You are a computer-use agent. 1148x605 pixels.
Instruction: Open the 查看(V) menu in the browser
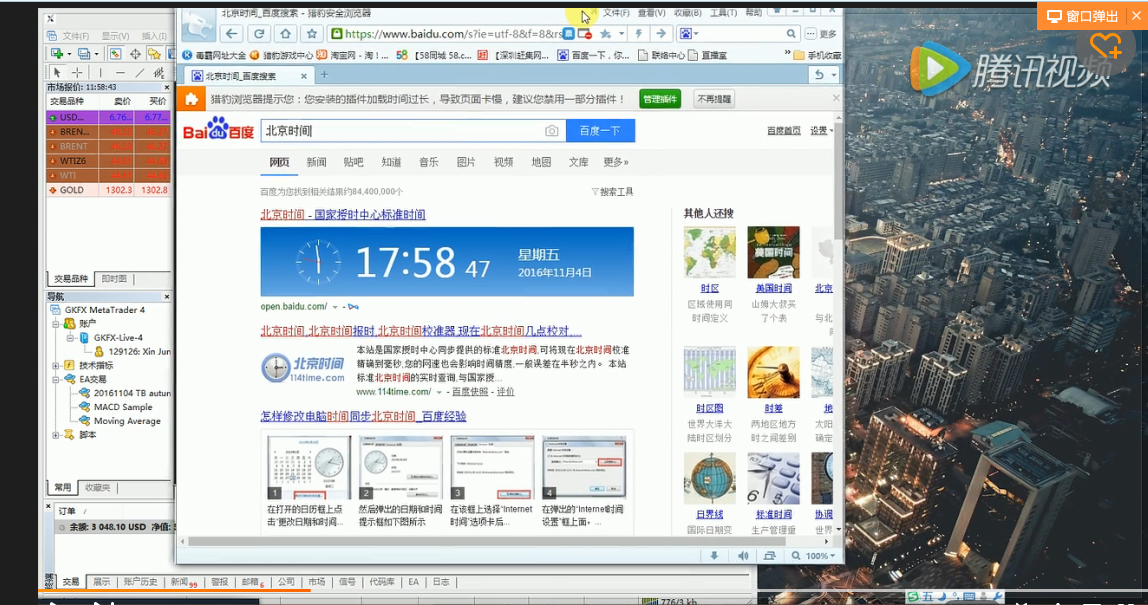(x=652, y=13)
